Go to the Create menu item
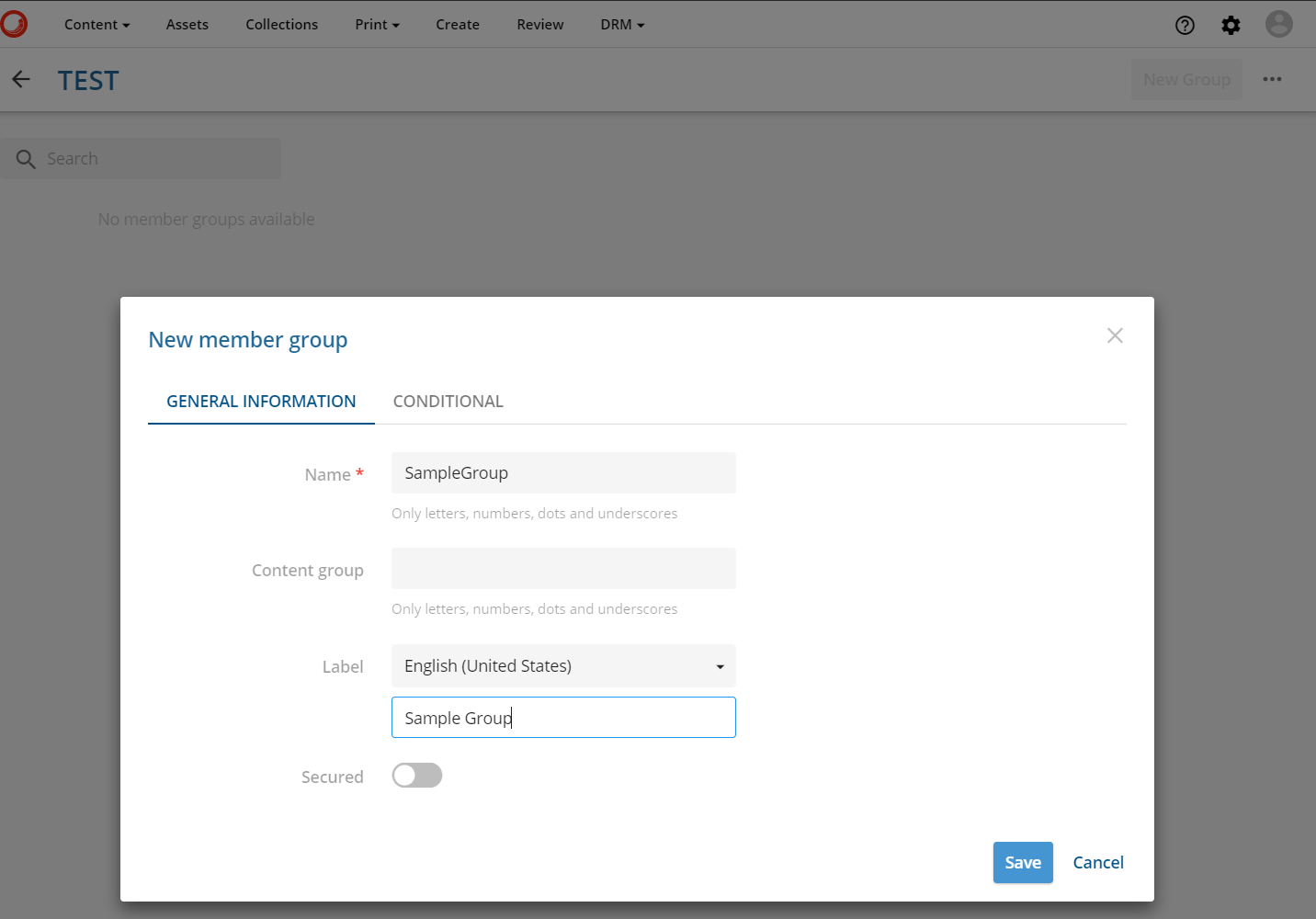The width and height of the screenshot is (1316, 919). point(458,25)
